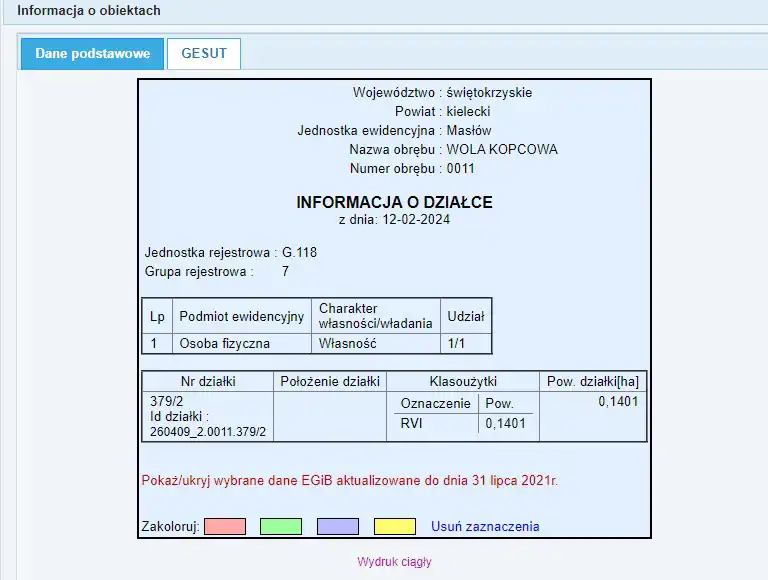This screenshot has width=768, height=580.
Task: Click the Własność ownership cell
Action: (x=347, y=343)
